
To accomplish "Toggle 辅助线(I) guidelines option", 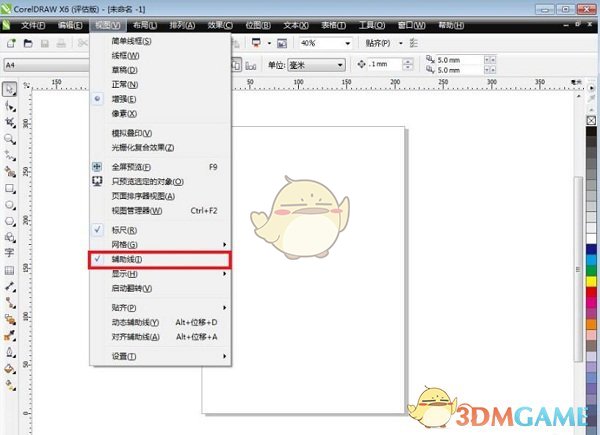I will tap(160, 259).
